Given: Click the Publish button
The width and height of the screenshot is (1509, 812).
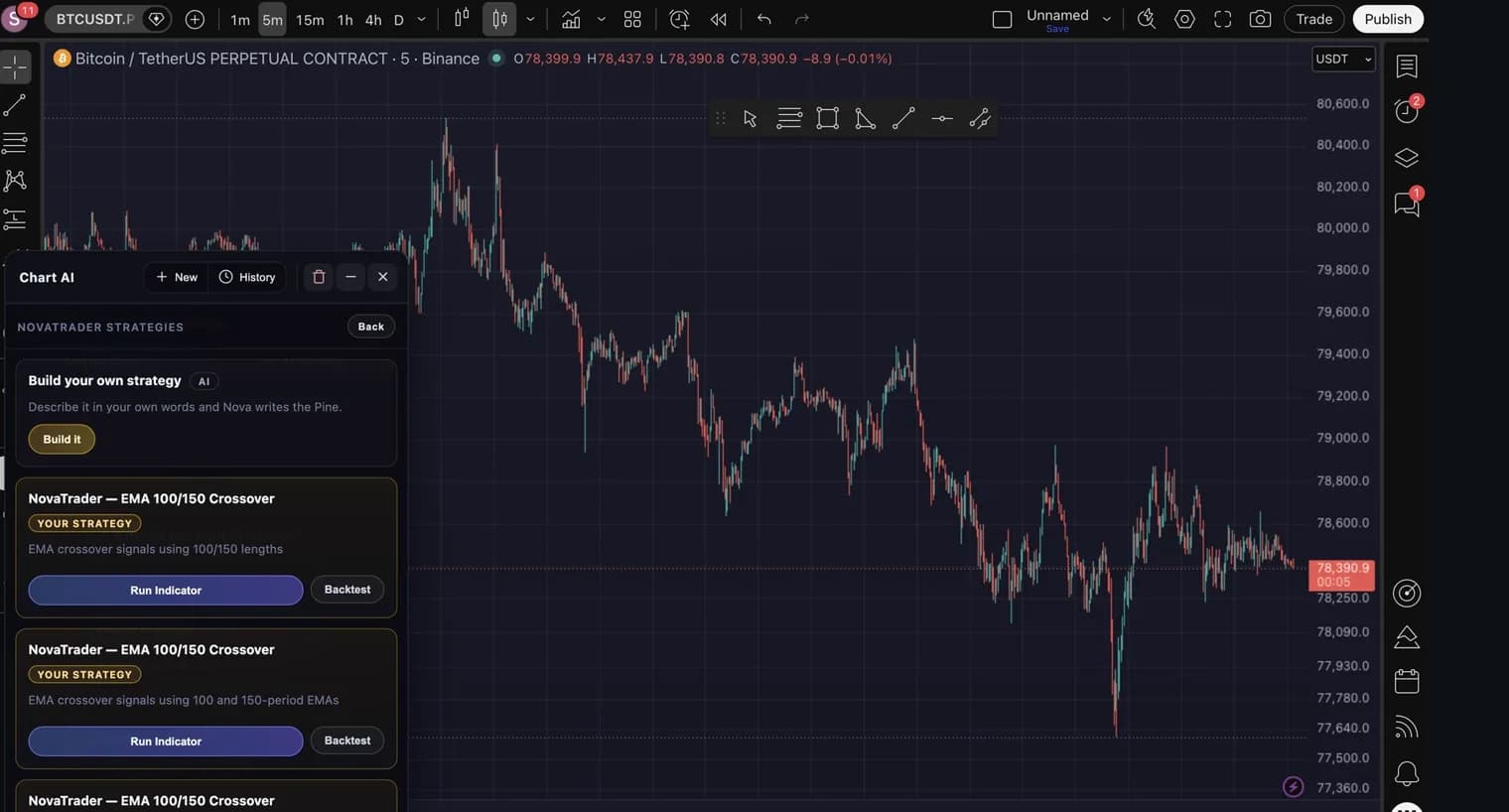Looking at the screenshot, I should coord(1387,19).
